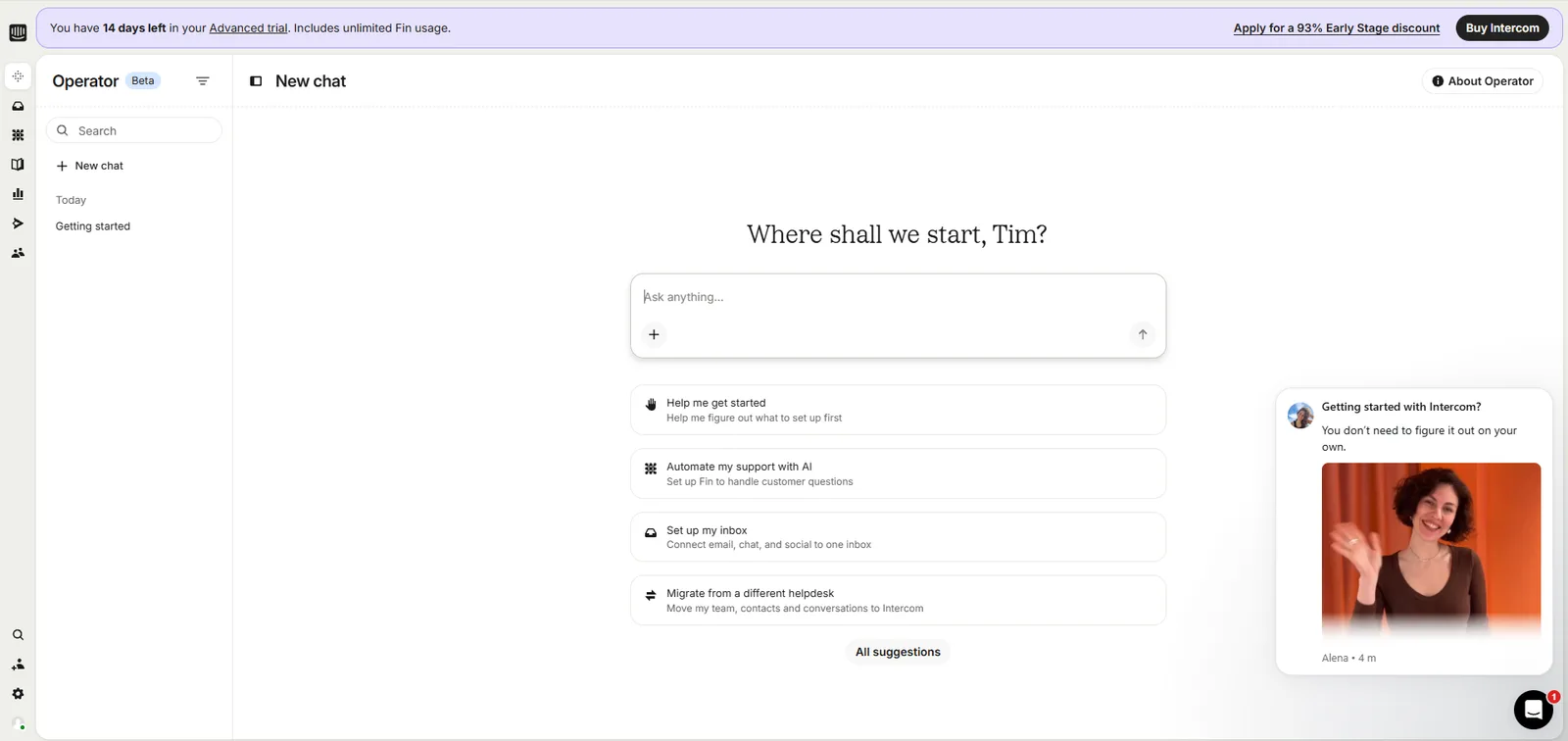Open the Settings gear icon
Viewport: 1568px width, 741px height.
(18, 694)
